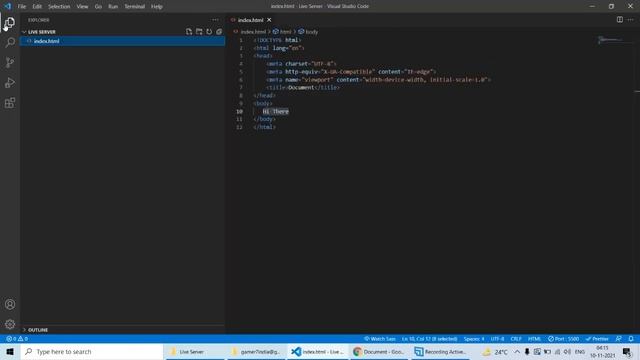Open the Windows Action Center notifications
Screen dimensions: 640x360
click(x=627, y=351)
